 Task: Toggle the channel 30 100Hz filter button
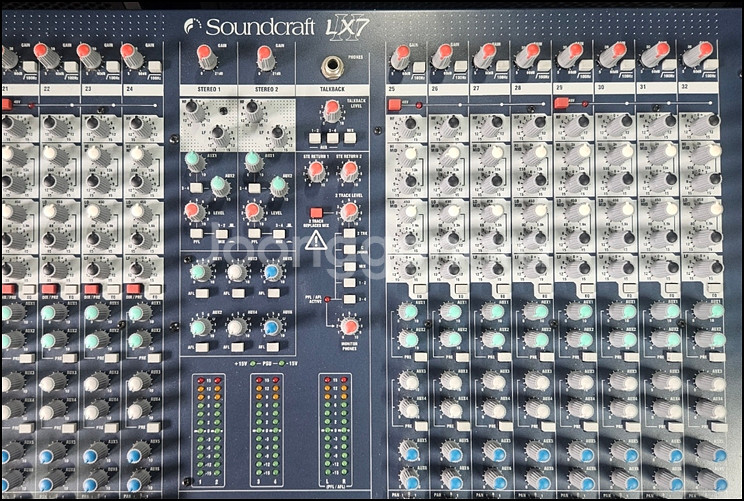pos(627,65)
